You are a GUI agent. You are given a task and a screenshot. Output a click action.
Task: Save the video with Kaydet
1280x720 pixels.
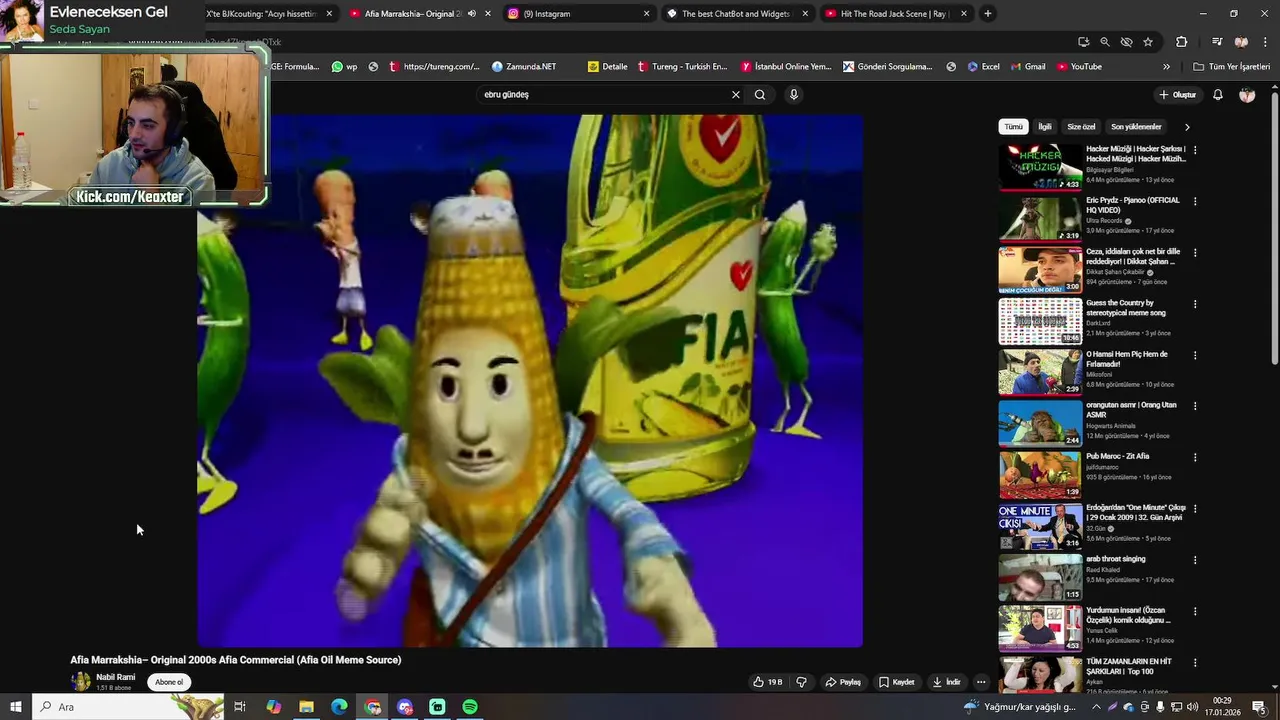coord(897,682)
